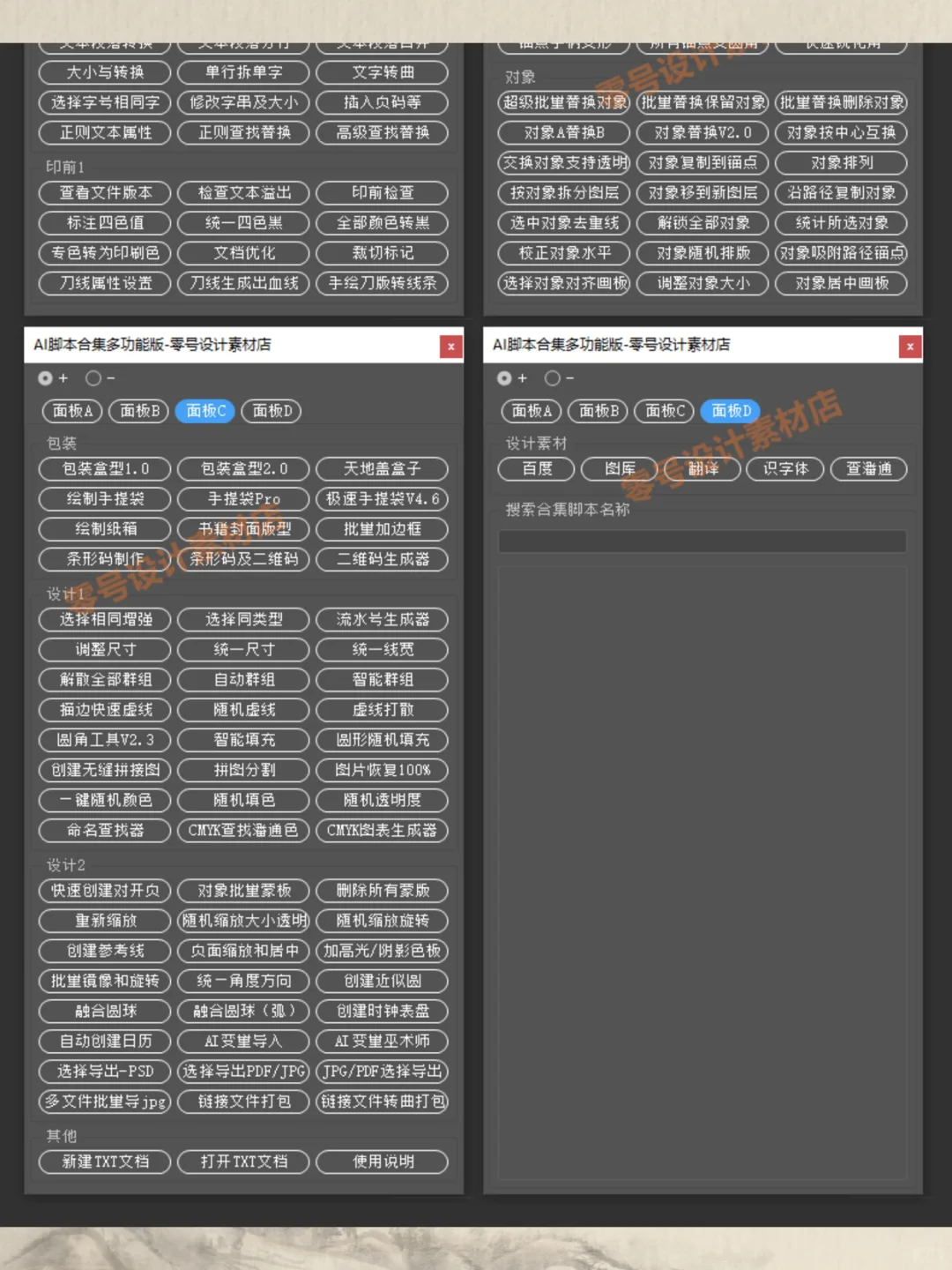Click 调整对象大小 button
This screenshot has height=1270, width=952.
coord(703,283)
